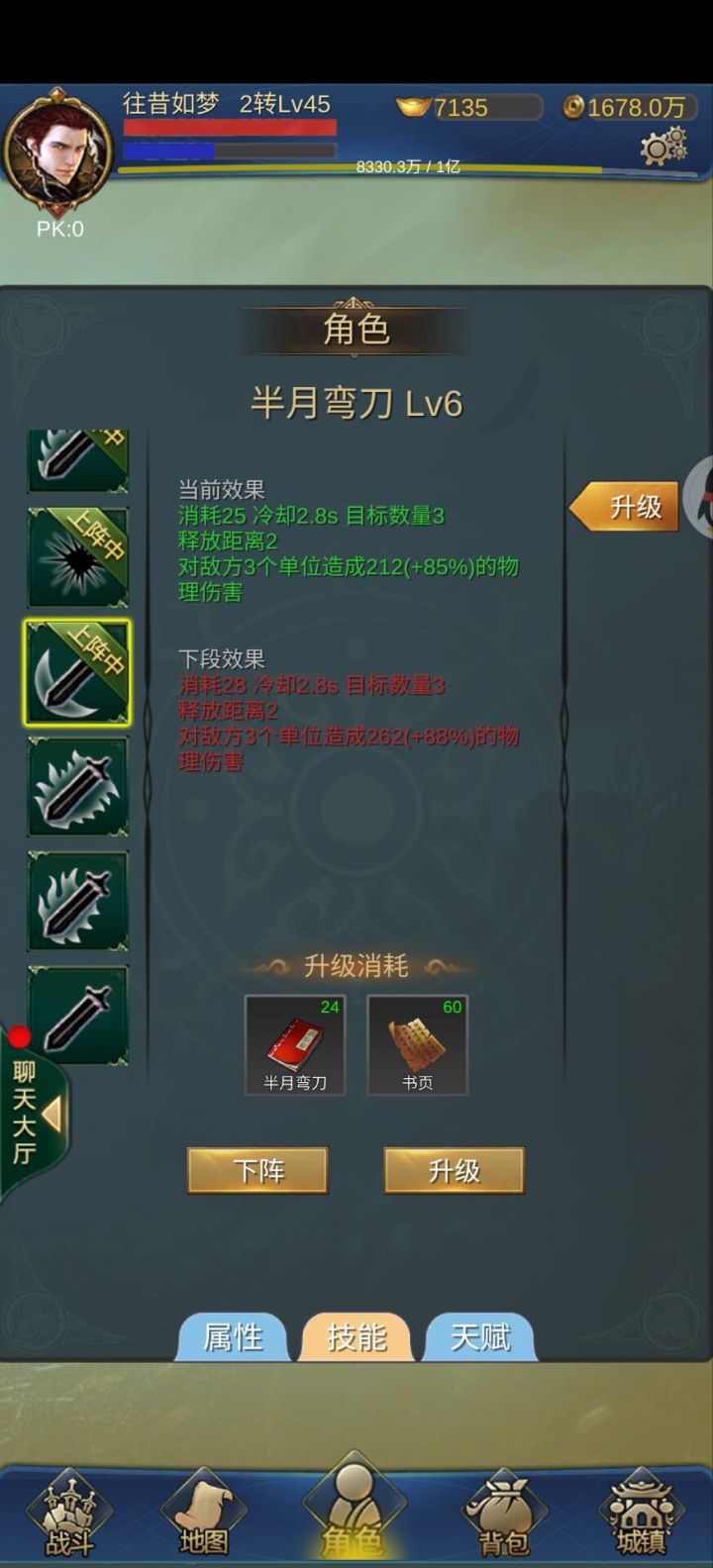Open the settings gear icon
Viewport: 713px width, 1568px height.
(663, 147)
